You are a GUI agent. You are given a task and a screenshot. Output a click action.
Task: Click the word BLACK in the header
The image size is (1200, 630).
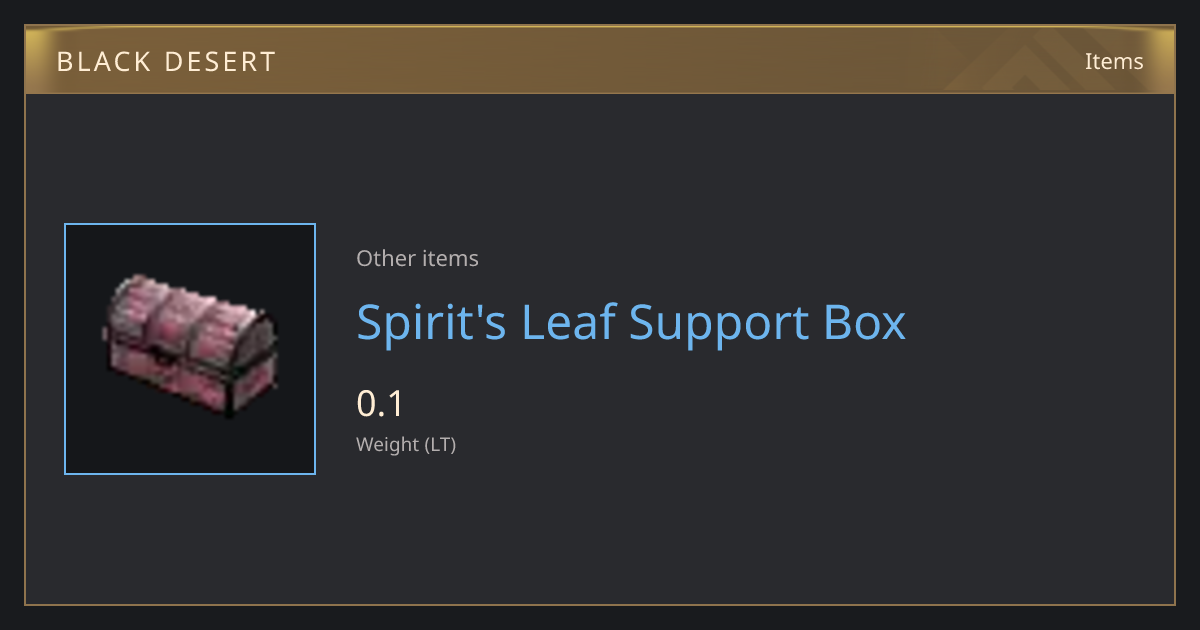pyautogui.click(x=105, y=62)
